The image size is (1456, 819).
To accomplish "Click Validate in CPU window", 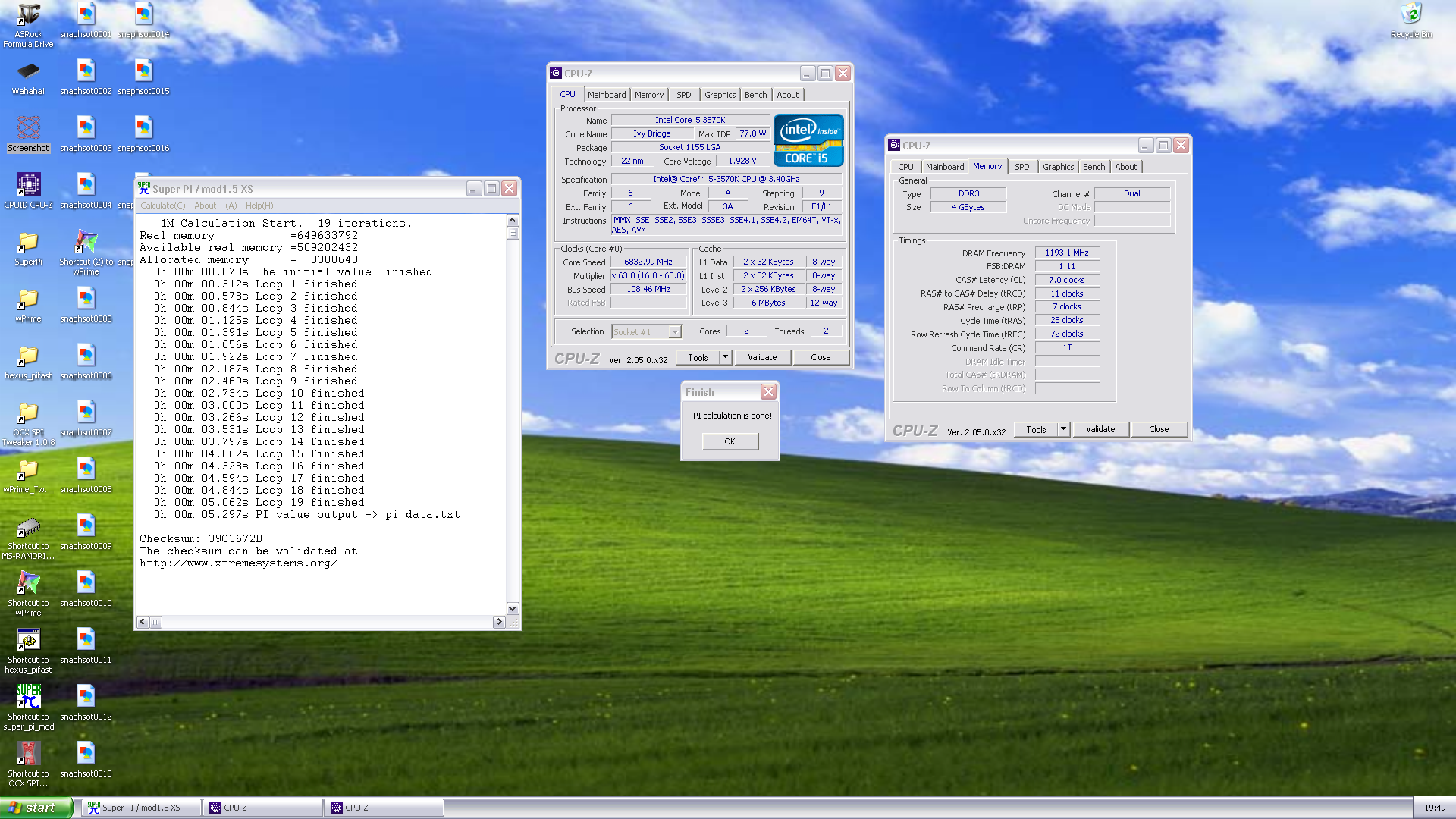I will [x=762, y=357].
